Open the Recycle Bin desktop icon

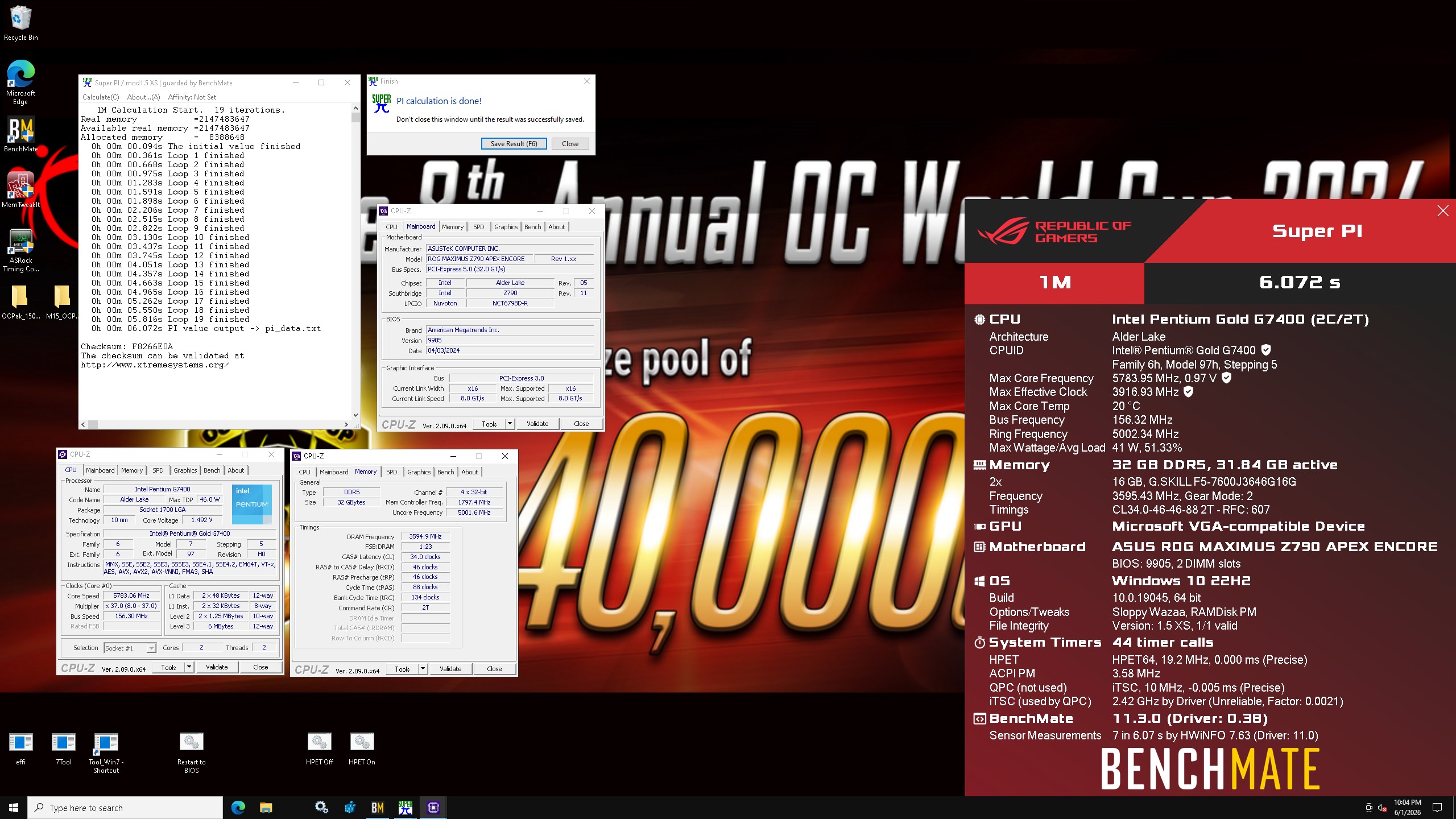pos(21,23)
